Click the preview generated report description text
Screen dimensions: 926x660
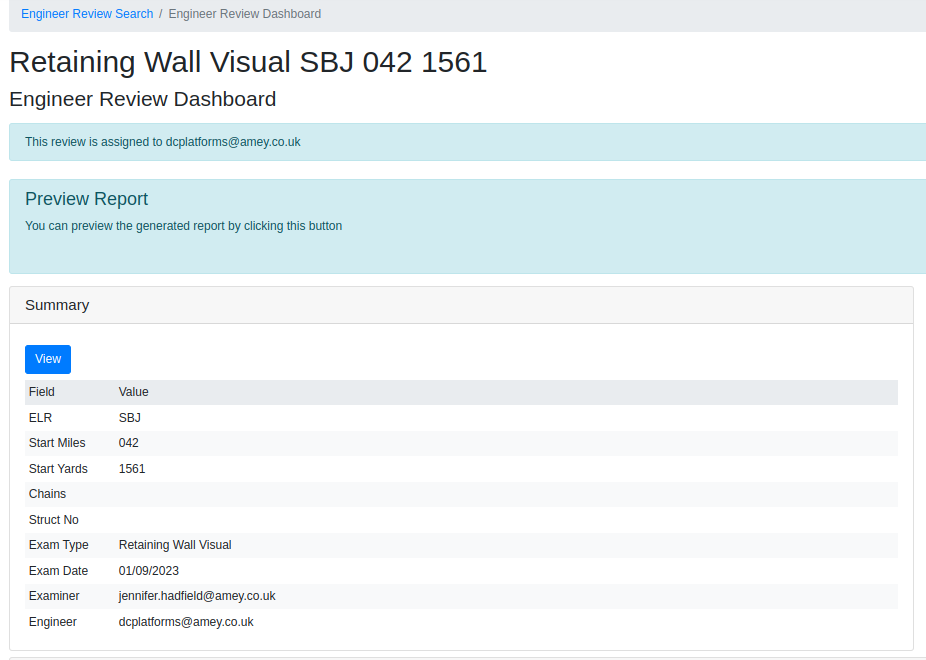coord(183,226)
